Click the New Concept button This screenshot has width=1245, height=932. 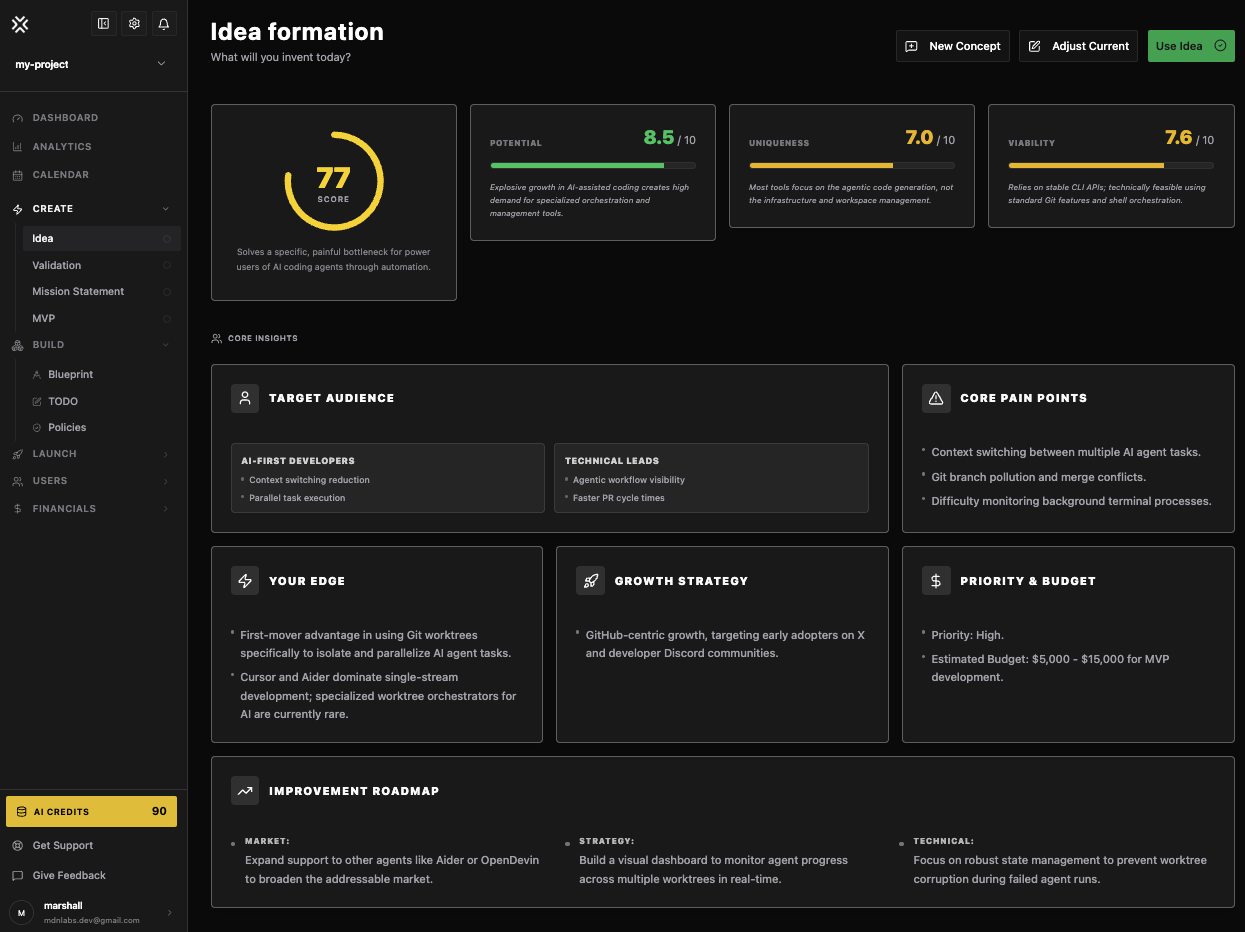(x=952, y=46)
